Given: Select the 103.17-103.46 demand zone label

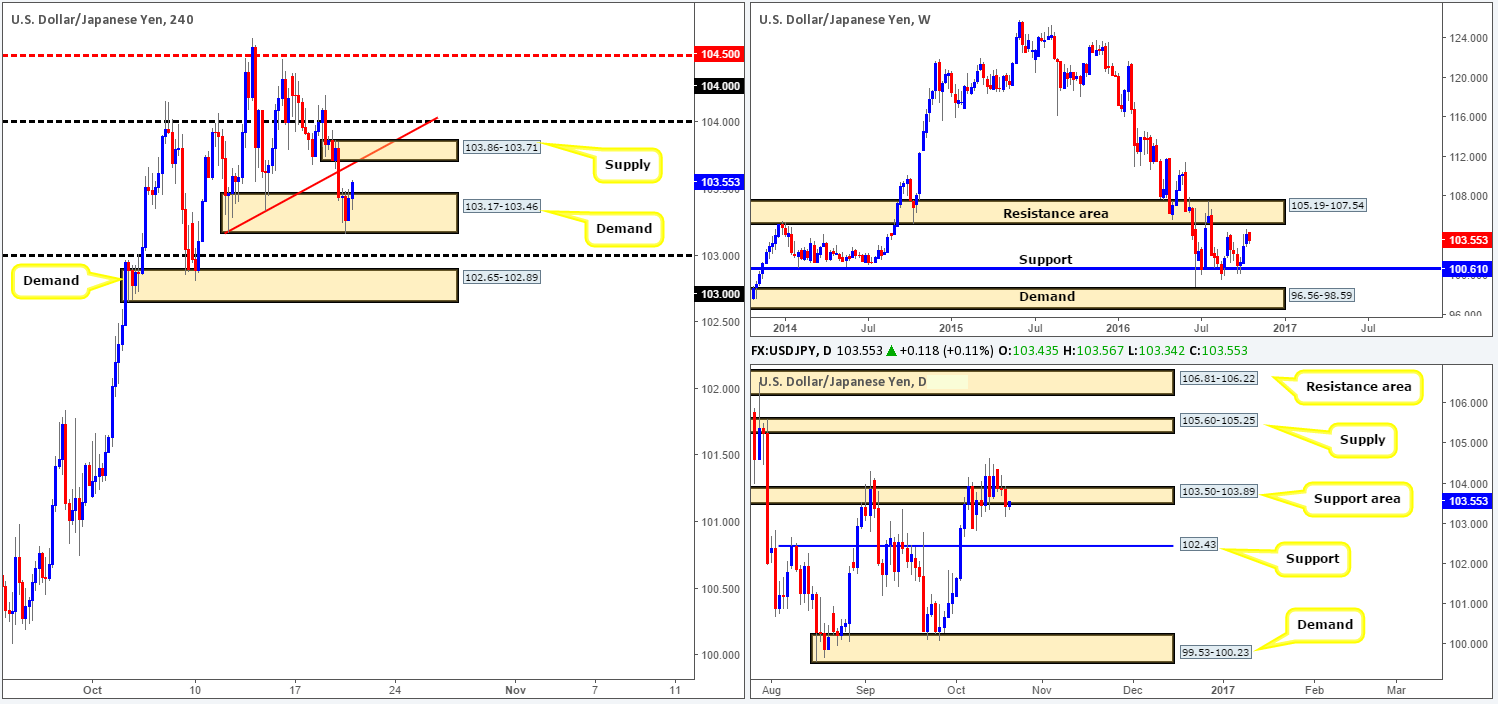Looking at the screenshot, I should click(x=501, y=207).
